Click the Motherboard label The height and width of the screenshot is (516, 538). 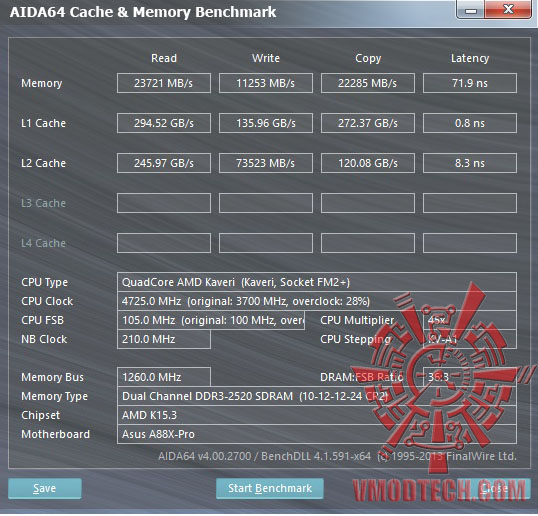pos(55,434)
